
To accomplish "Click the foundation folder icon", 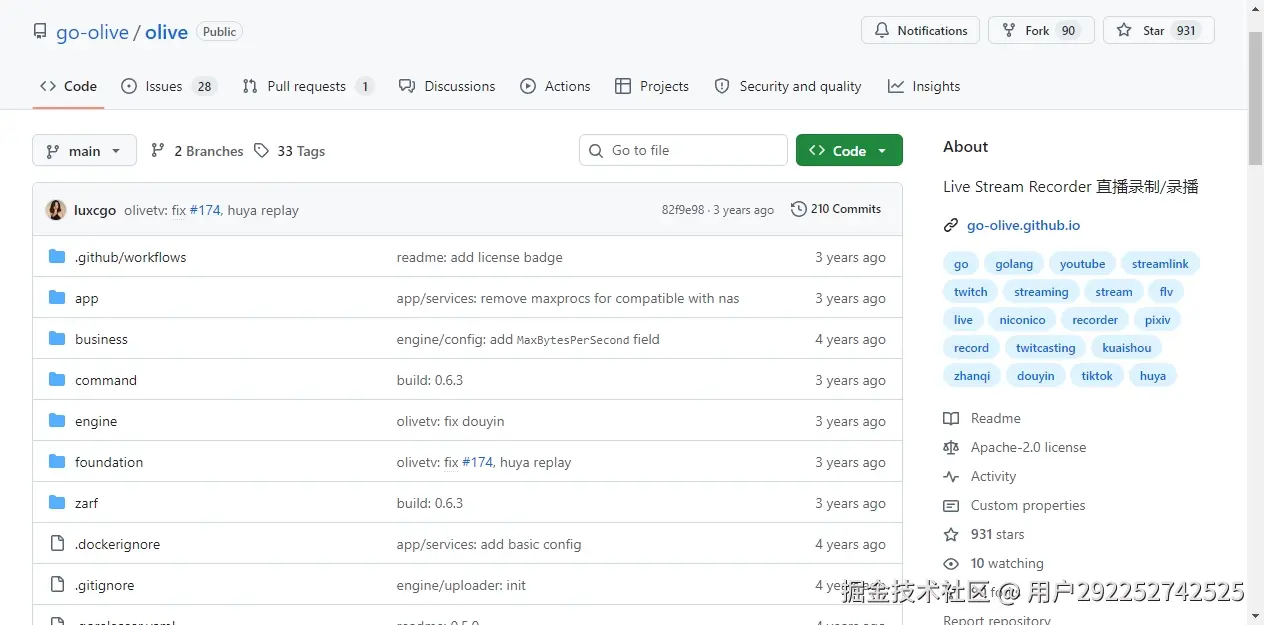I will (57, 462).
